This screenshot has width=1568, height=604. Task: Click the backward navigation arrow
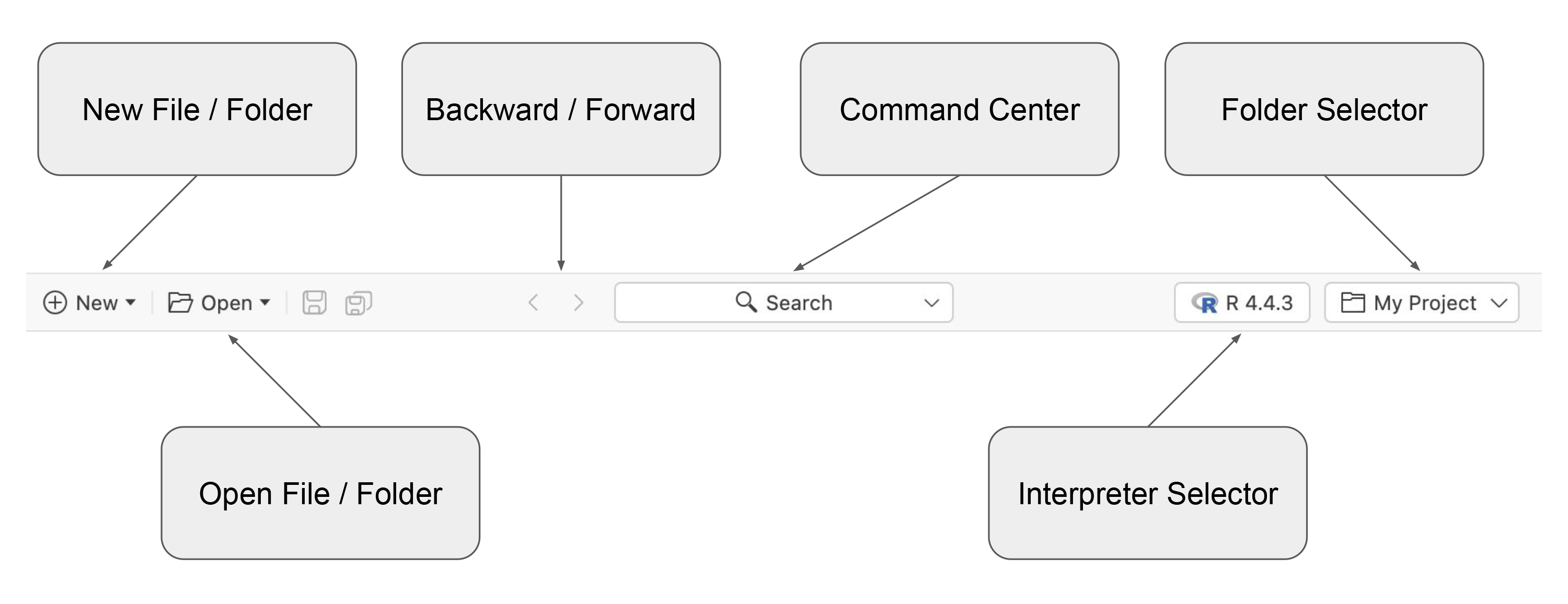534,303
